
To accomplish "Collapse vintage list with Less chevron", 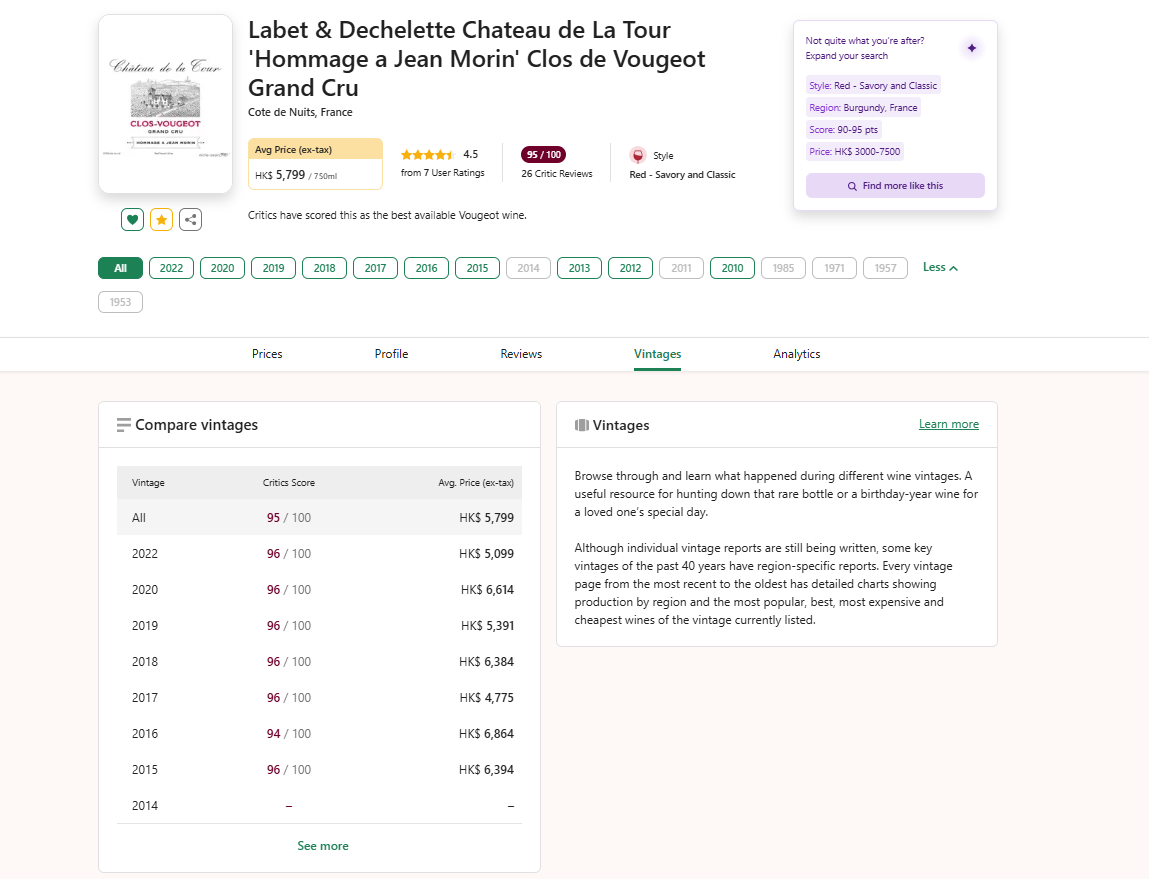I will [940, 268].
